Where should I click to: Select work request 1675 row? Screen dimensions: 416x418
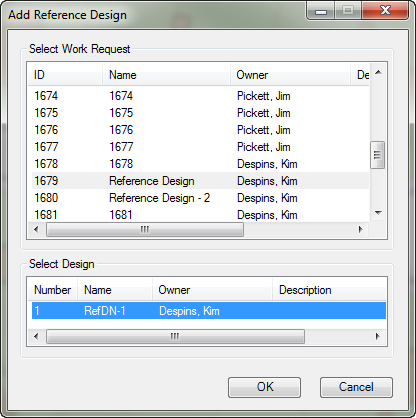pos(200,113)
